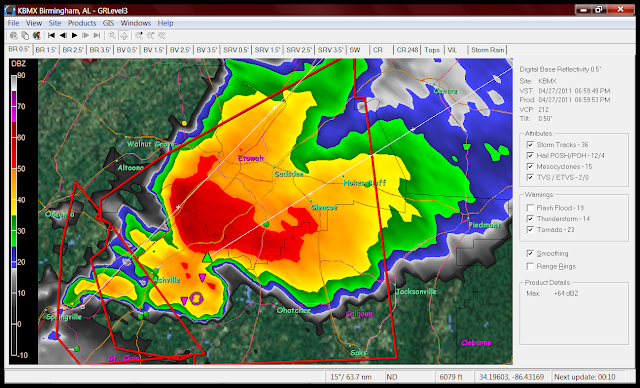Click the 6079 ft status bar field

coord(451,377)
